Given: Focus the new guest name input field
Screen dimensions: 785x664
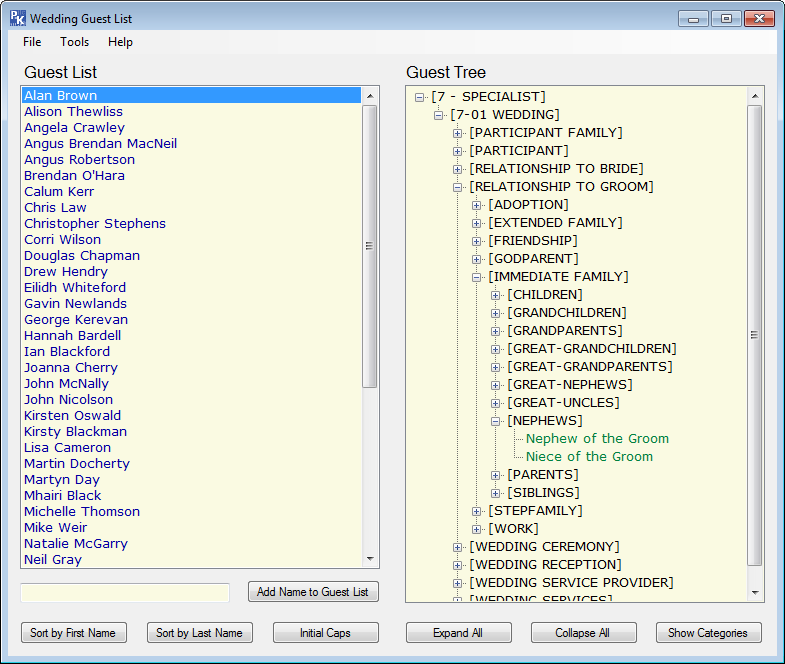Looking at the screenshot, I should [x=125, y=593].
